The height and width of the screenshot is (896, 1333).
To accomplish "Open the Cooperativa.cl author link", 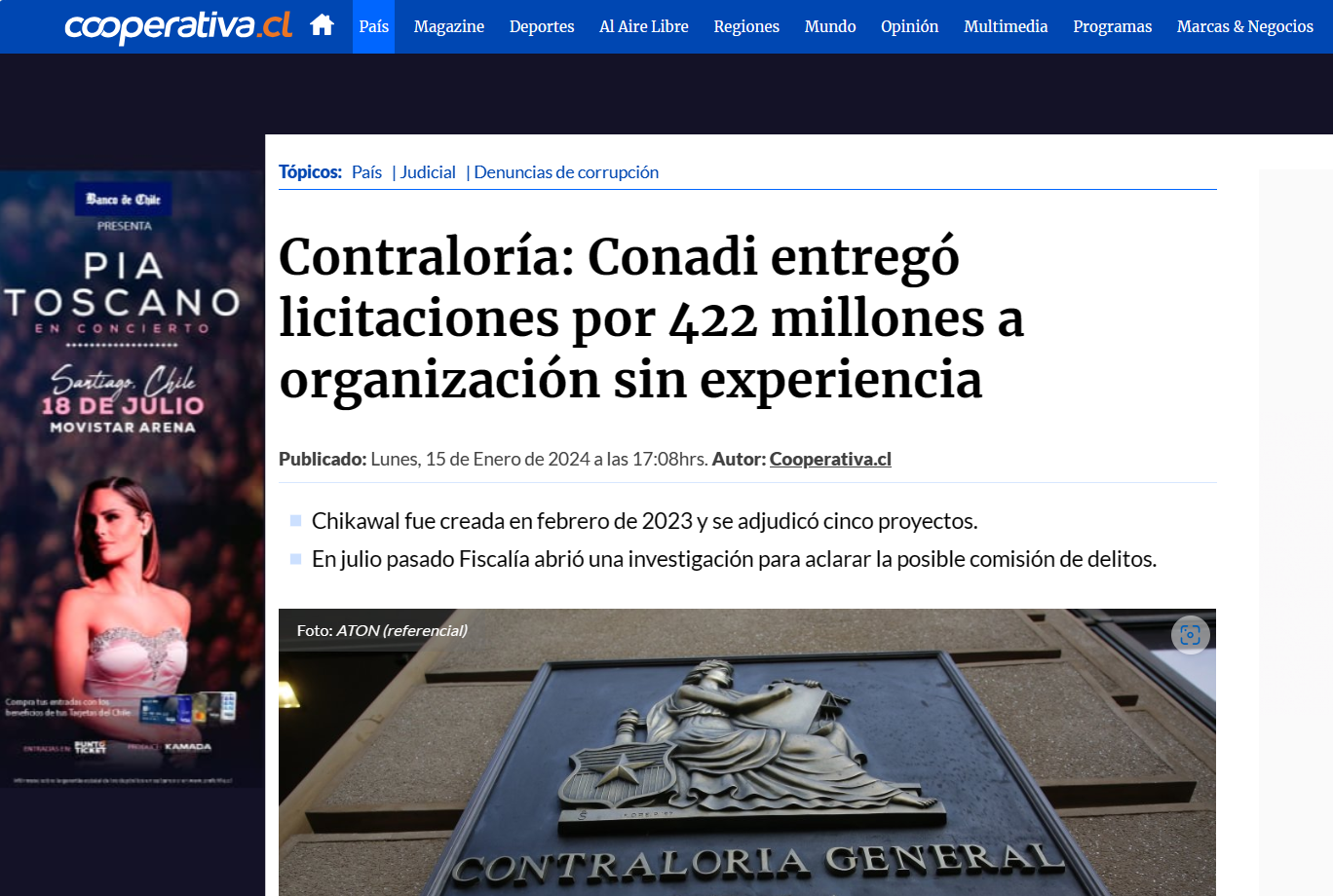I will [x=830, y=459].
